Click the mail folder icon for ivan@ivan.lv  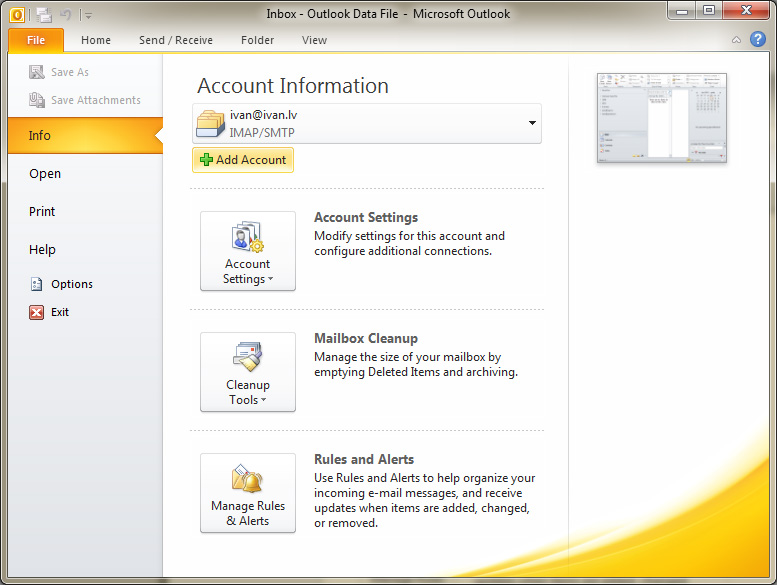tap(211, 123)
